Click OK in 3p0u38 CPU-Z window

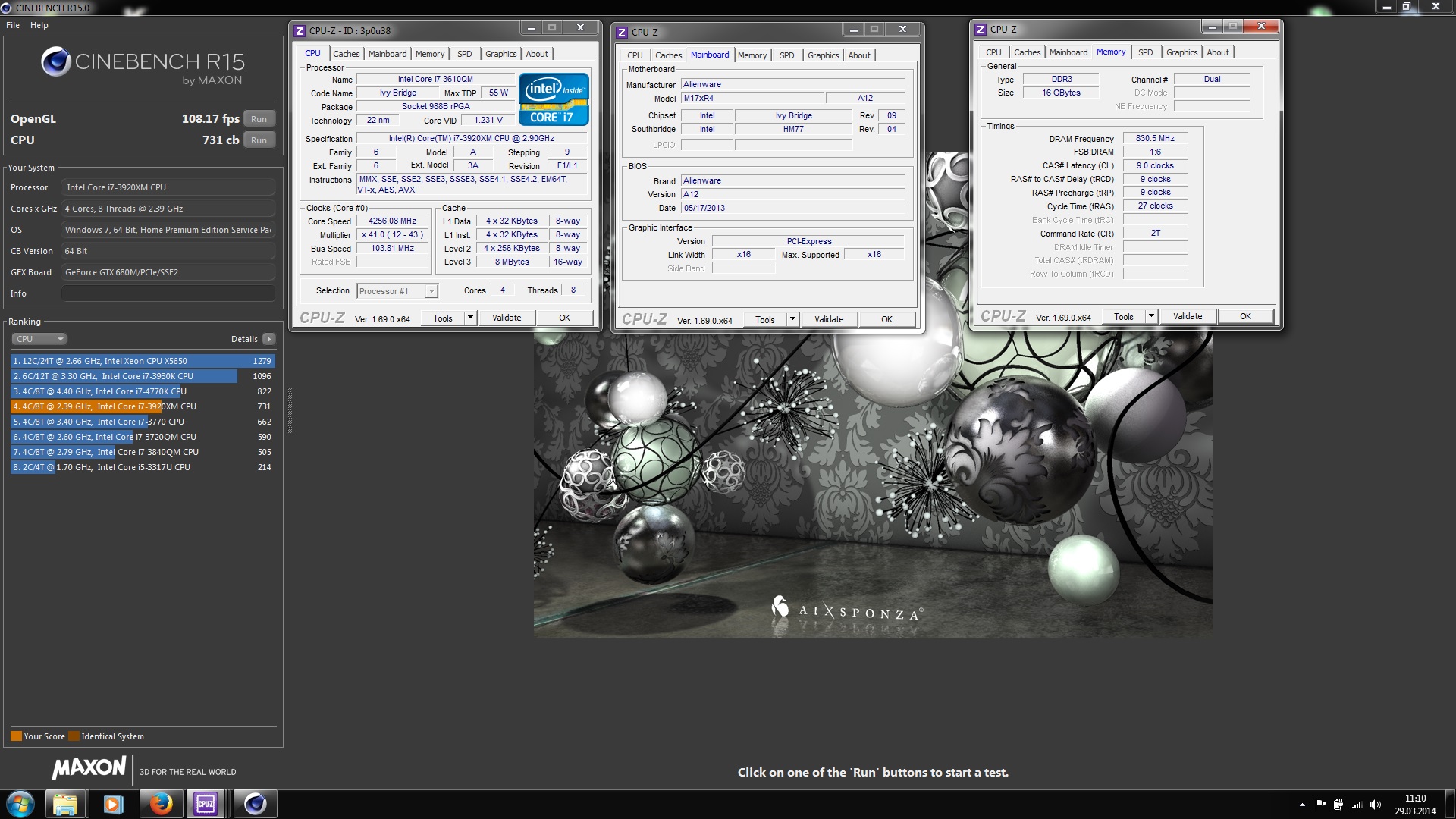565,318
